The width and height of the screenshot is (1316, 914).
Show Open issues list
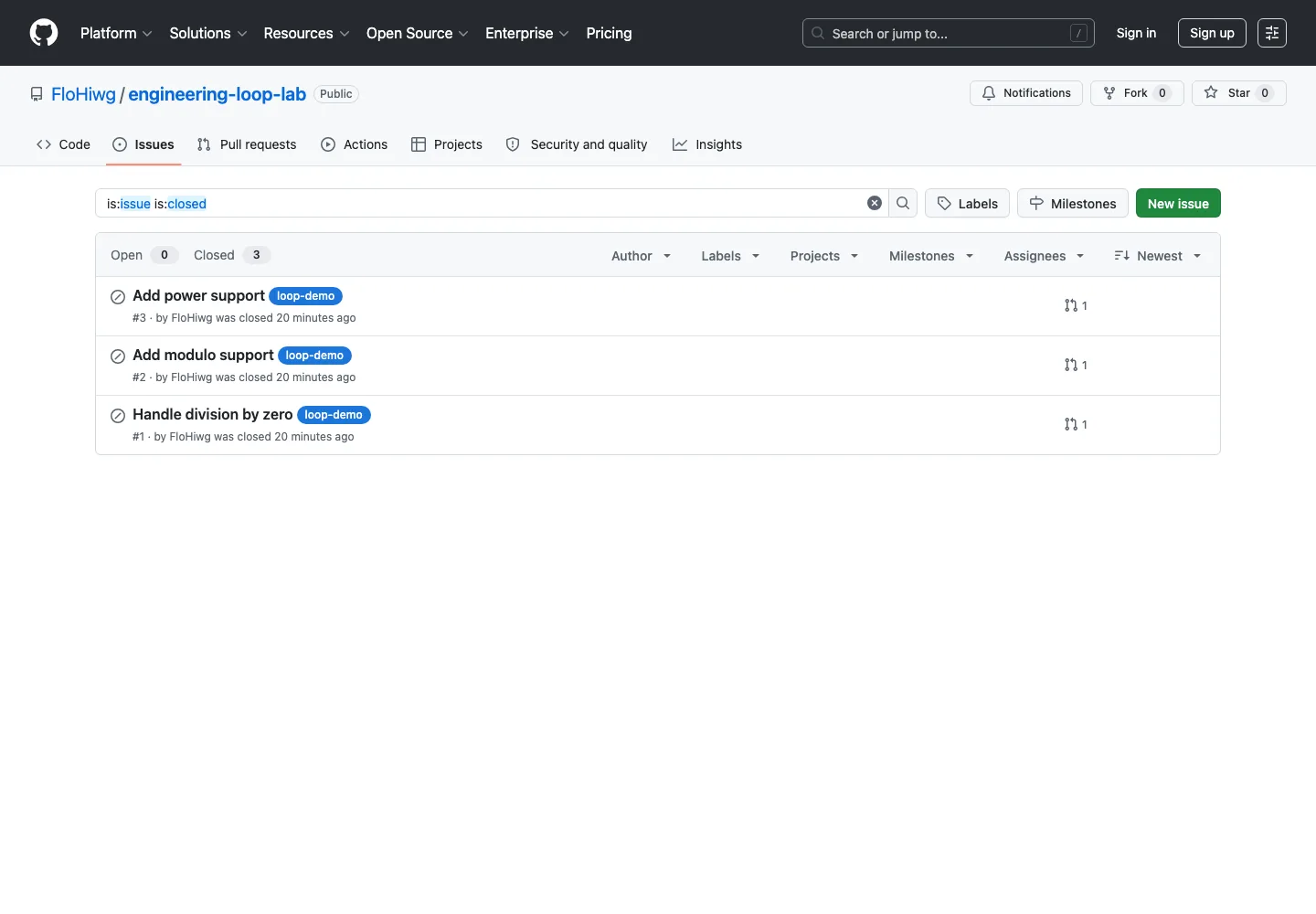point(143,255)
